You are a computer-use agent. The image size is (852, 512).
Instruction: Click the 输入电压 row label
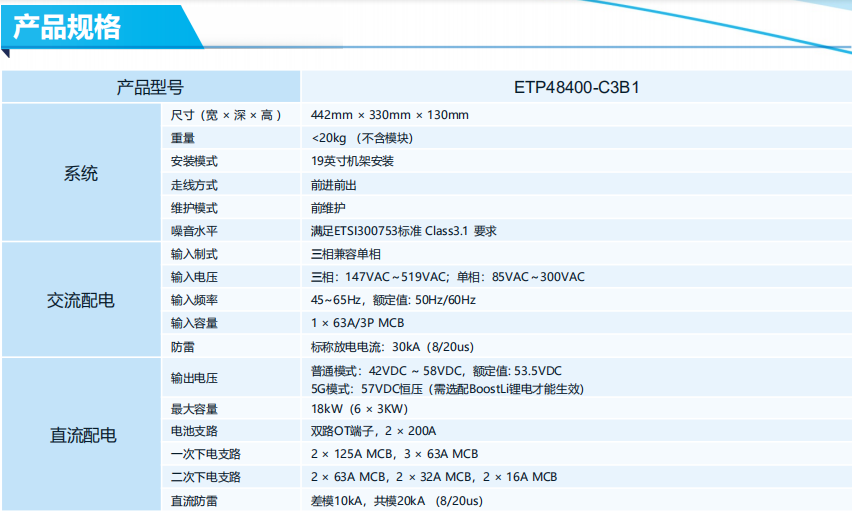coord(194,277)
